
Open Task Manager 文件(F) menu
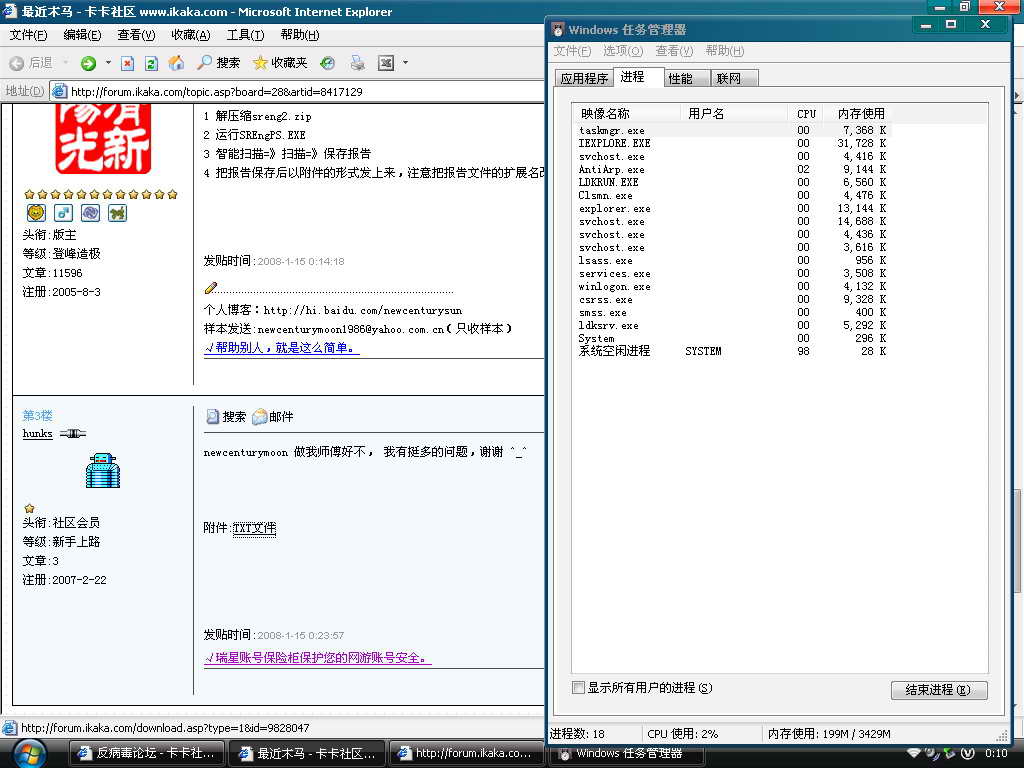pos(572,51)
